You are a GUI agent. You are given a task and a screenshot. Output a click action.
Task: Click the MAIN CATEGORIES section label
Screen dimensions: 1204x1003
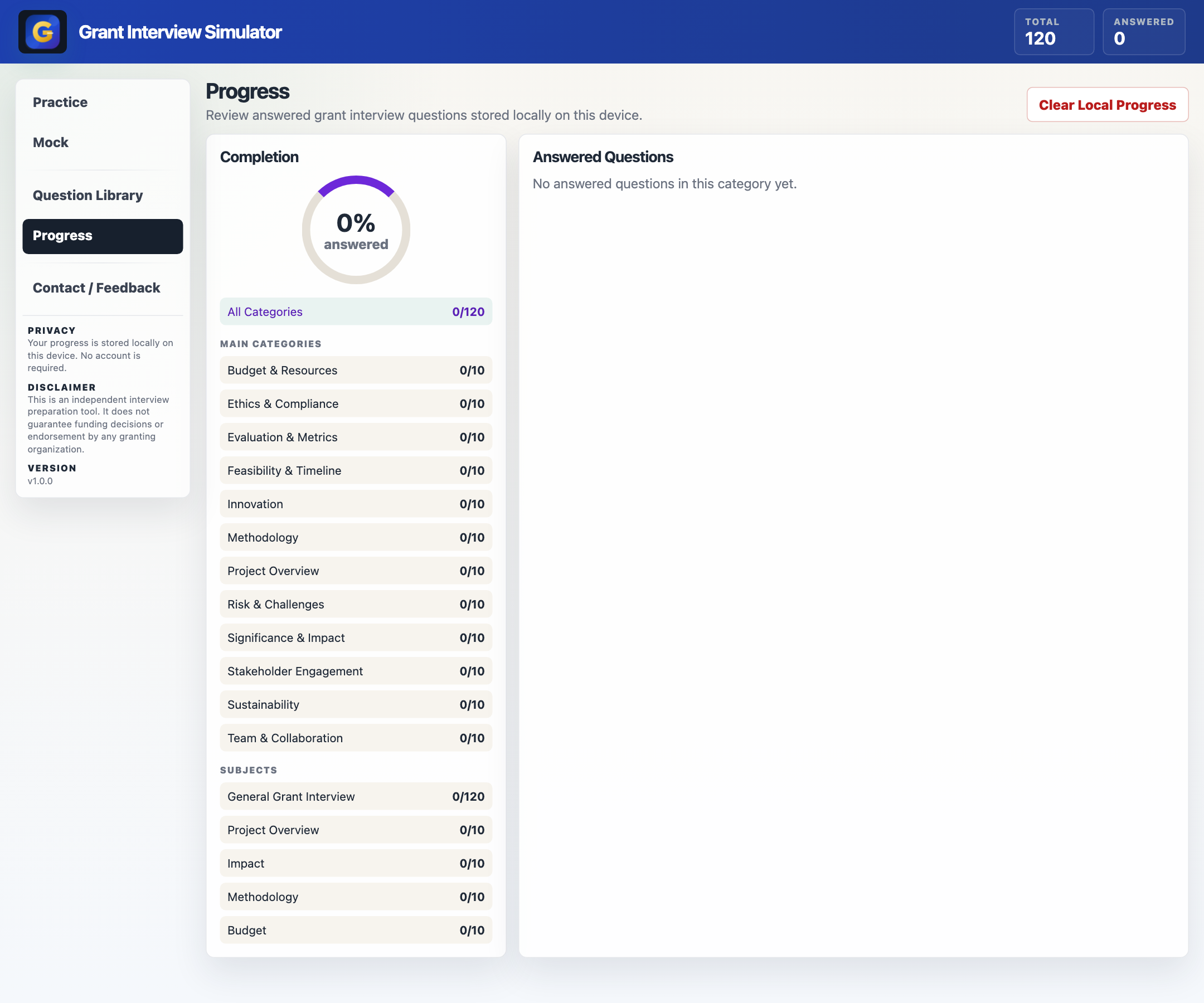(x=270, y=344)
